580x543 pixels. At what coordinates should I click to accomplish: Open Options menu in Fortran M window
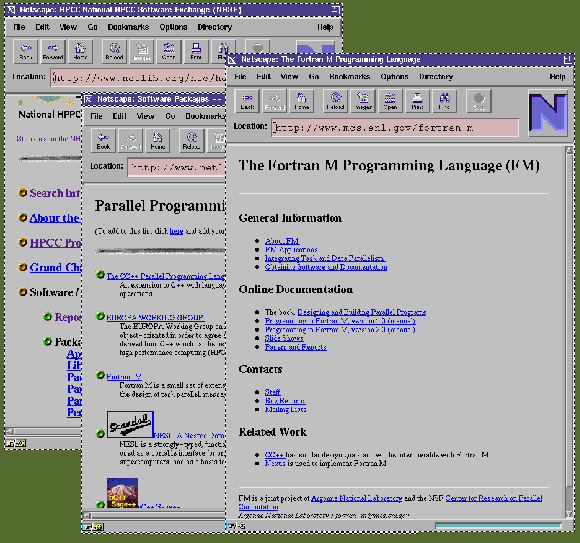coord(394,77)
